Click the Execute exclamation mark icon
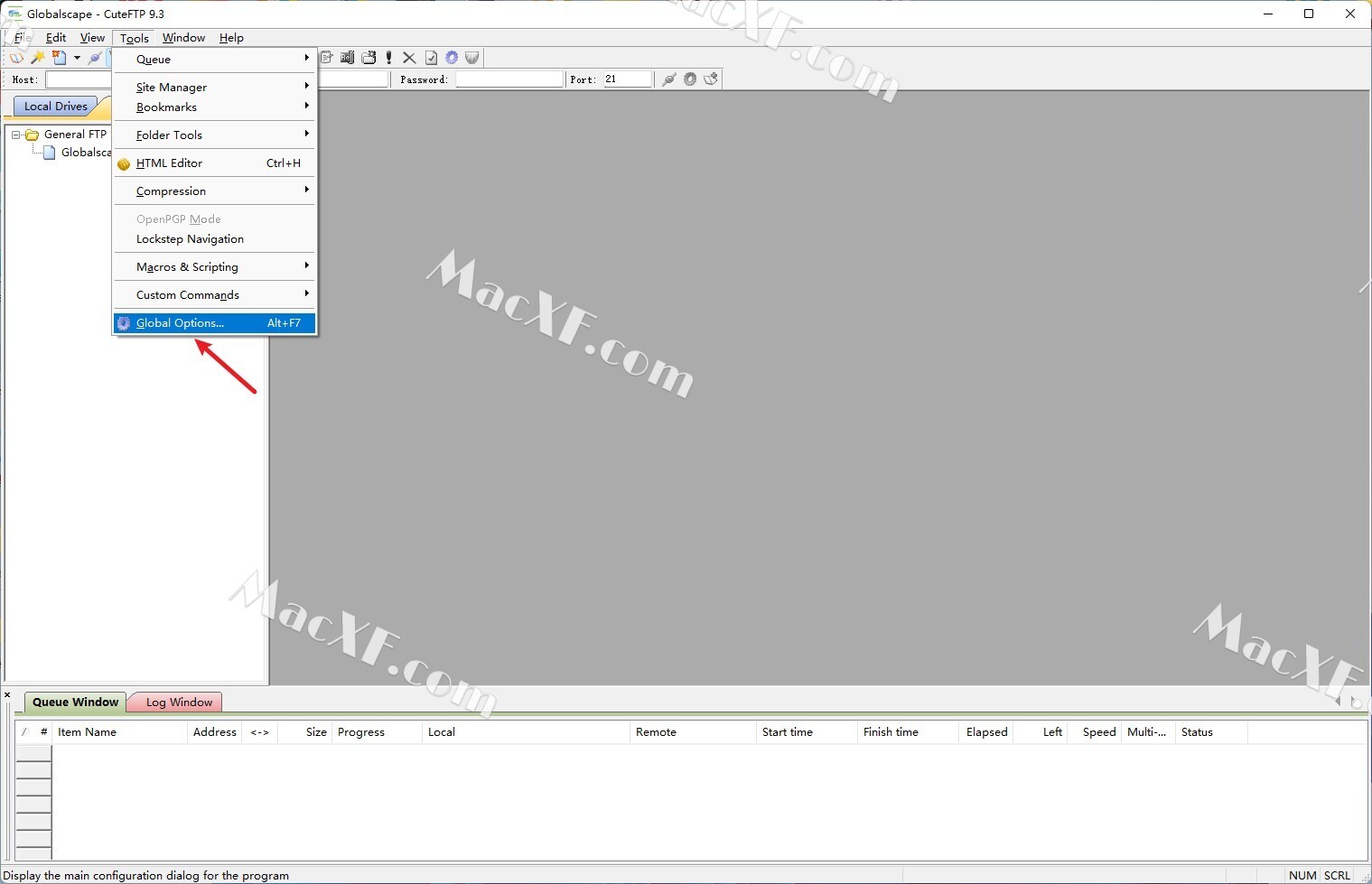The image size is (1372, 884). pos(389,58)
